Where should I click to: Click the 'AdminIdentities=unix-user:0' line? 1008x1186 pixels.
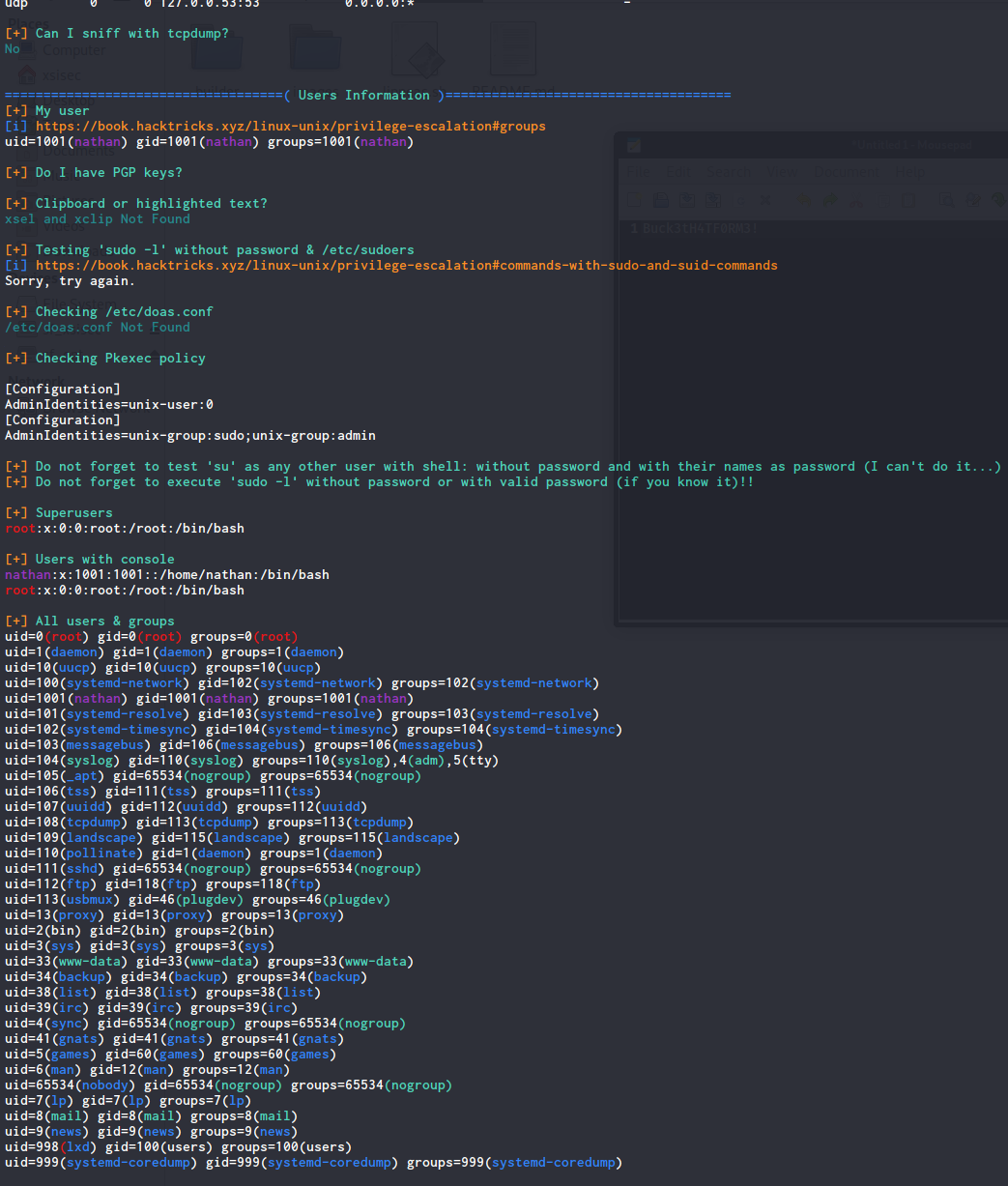(109, 405)
